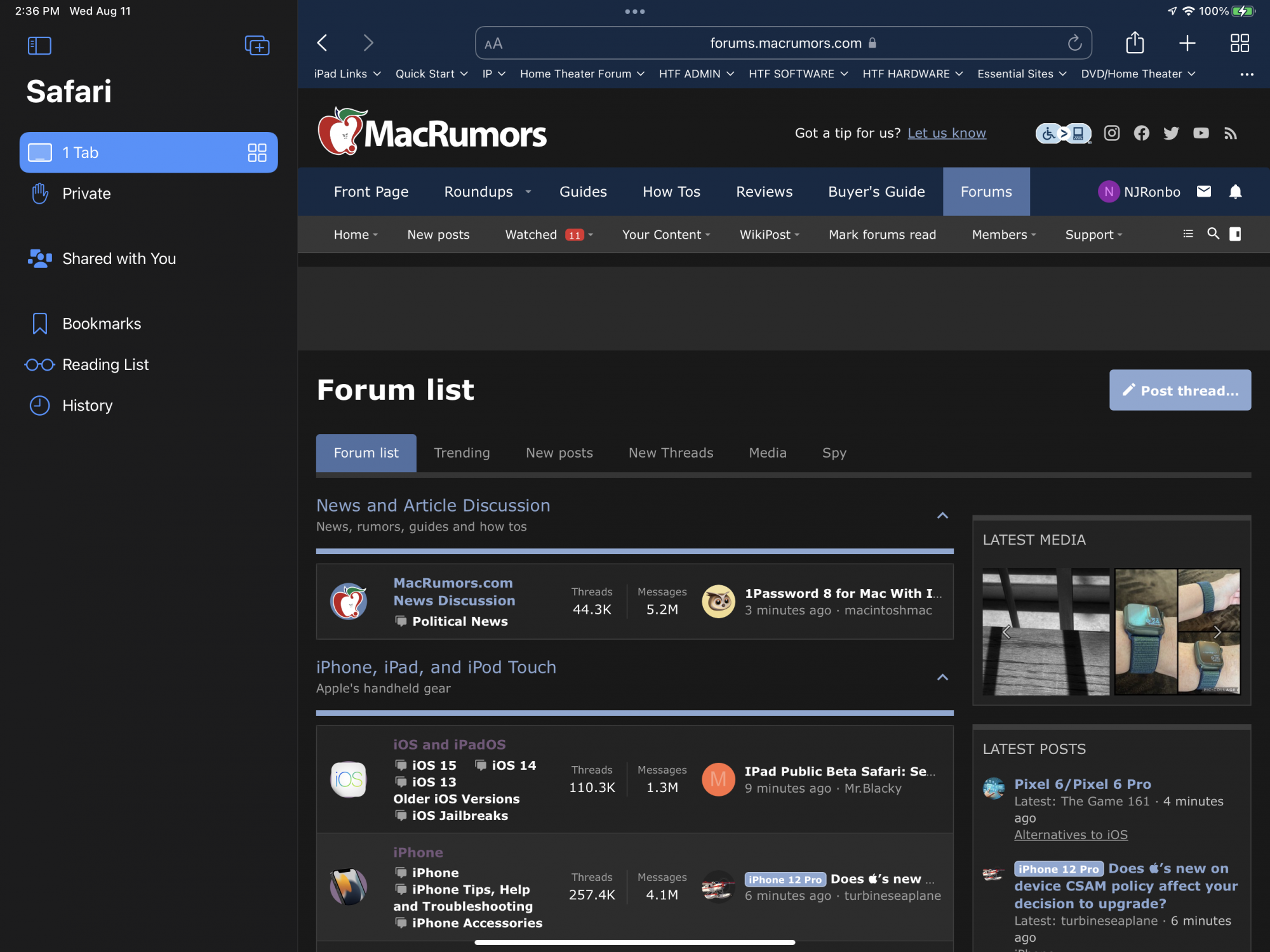Select the 1 Tab group
1270x952 pixels.
pyautogui.click(x=149, y=152)
